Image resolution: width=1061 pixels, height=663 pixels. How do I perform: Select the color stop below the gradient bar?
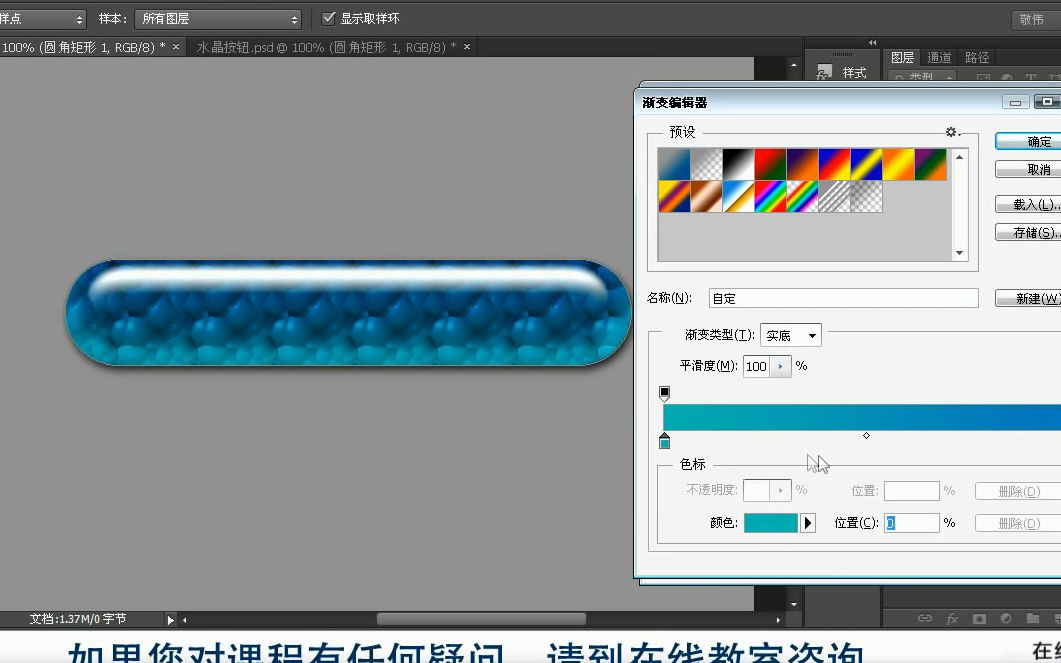click(x=664, y=439)
